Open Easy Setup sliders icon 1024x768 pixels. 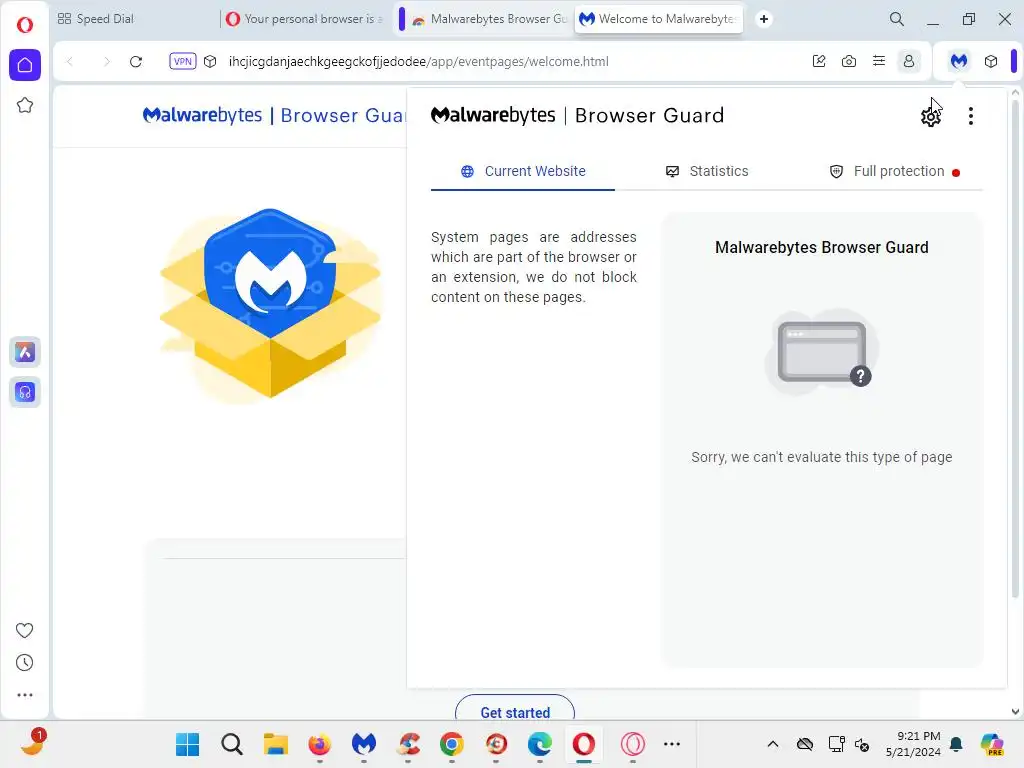pos(879,61)
